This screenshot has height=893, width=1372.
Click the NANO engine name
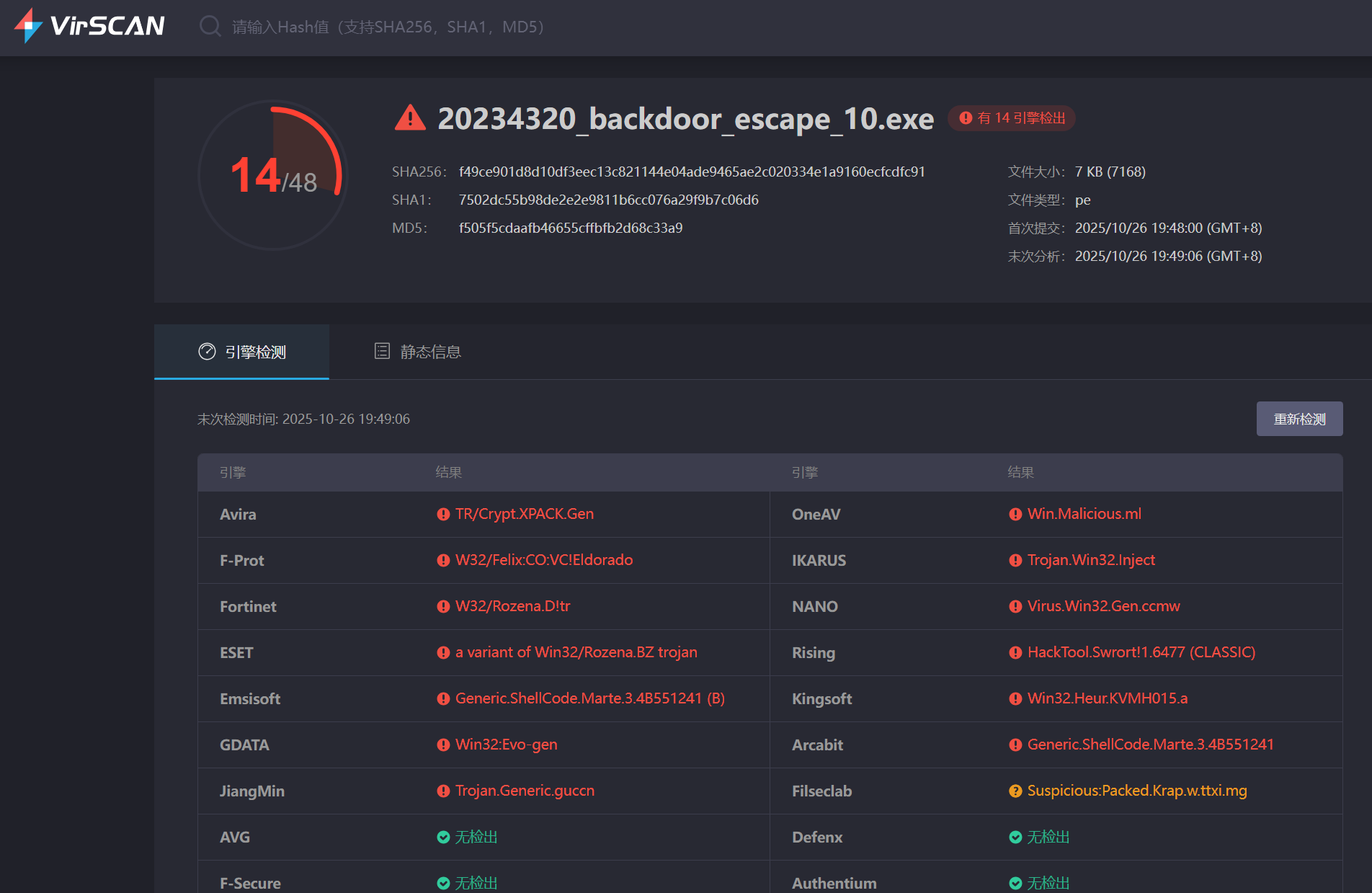(x=815, y=607)
